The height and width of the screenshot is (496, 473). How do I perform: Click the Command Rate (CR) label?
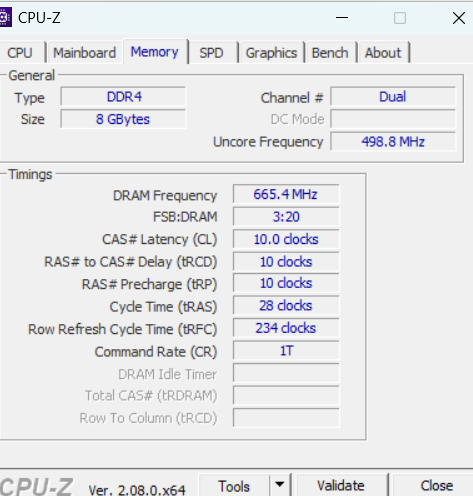pos(156,352)
